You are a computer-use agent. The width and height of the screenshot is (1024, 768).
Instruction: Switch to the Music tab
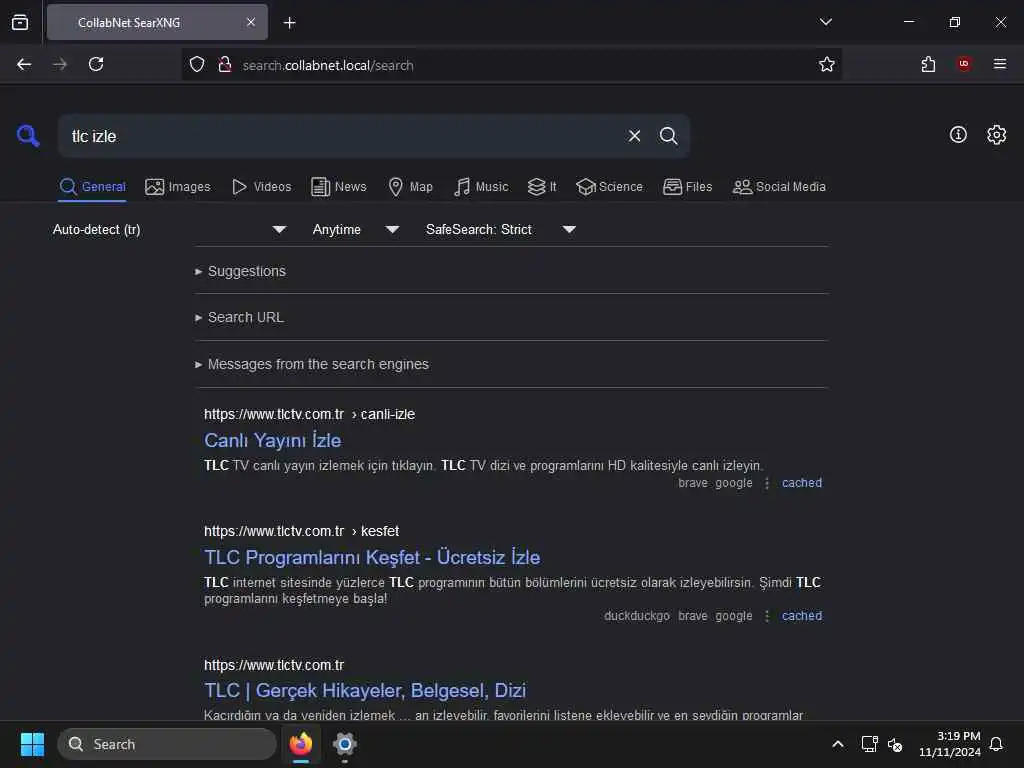tap(481, 187)
